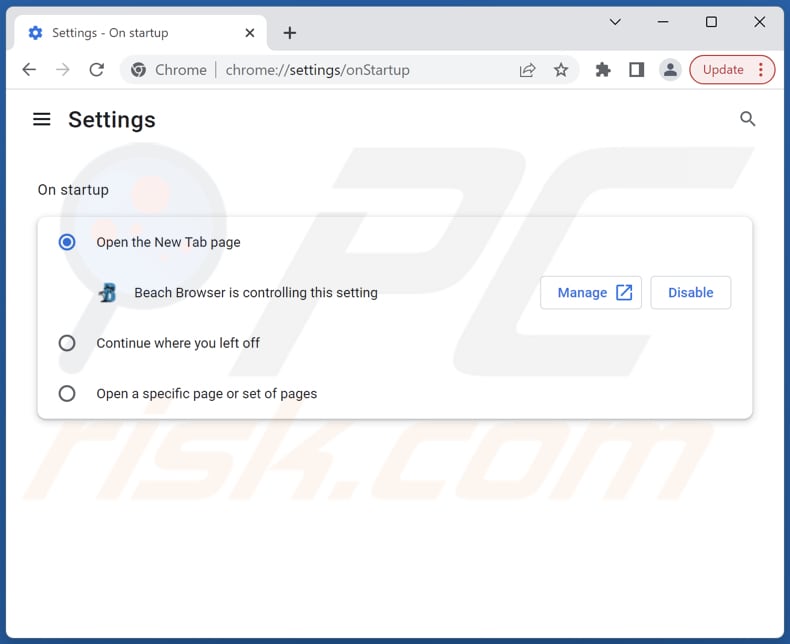Open tab search chevron dropdown
Image resolution: width=790 pixels, height=644 pixels.
(x=615, y=22)
